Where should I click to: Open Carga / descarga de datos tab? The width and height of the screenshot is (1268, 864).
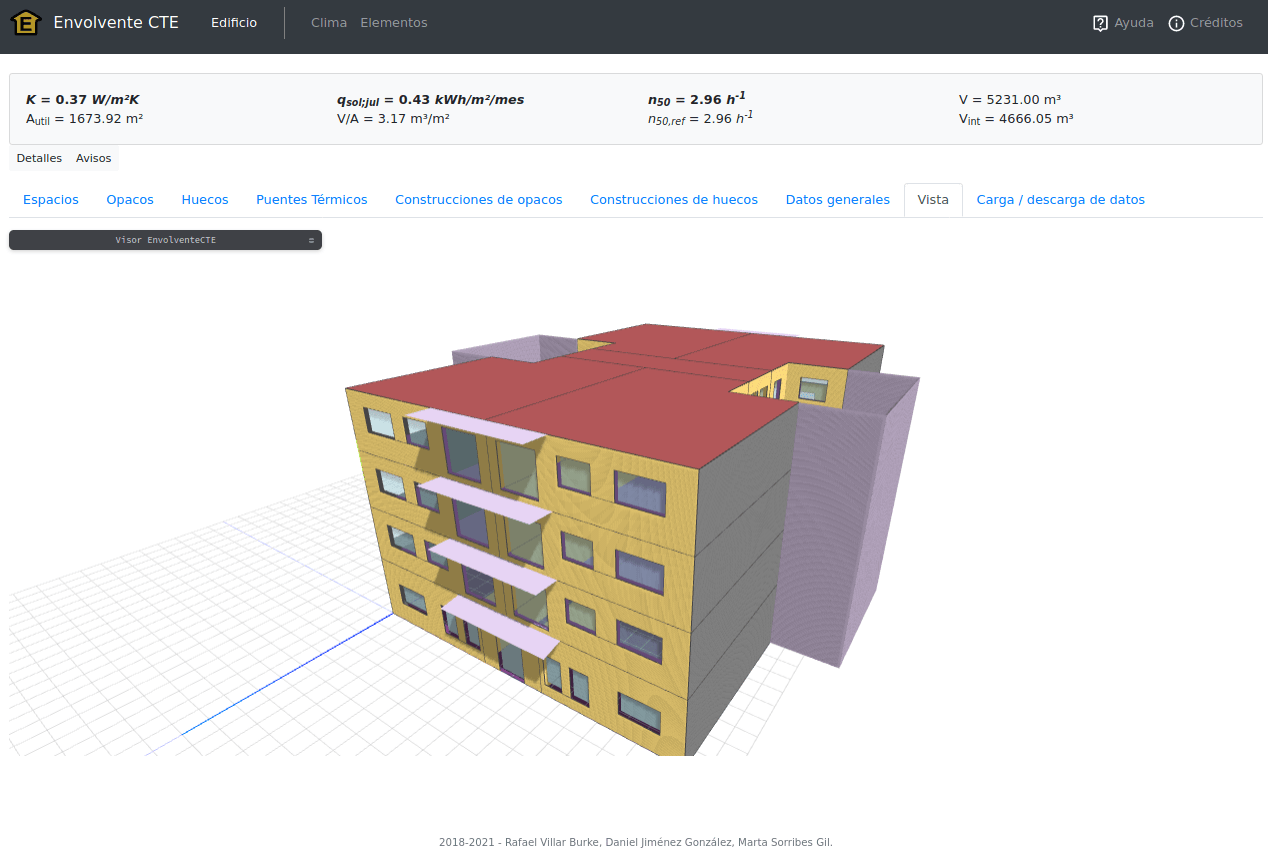(x=1060, y=200)
